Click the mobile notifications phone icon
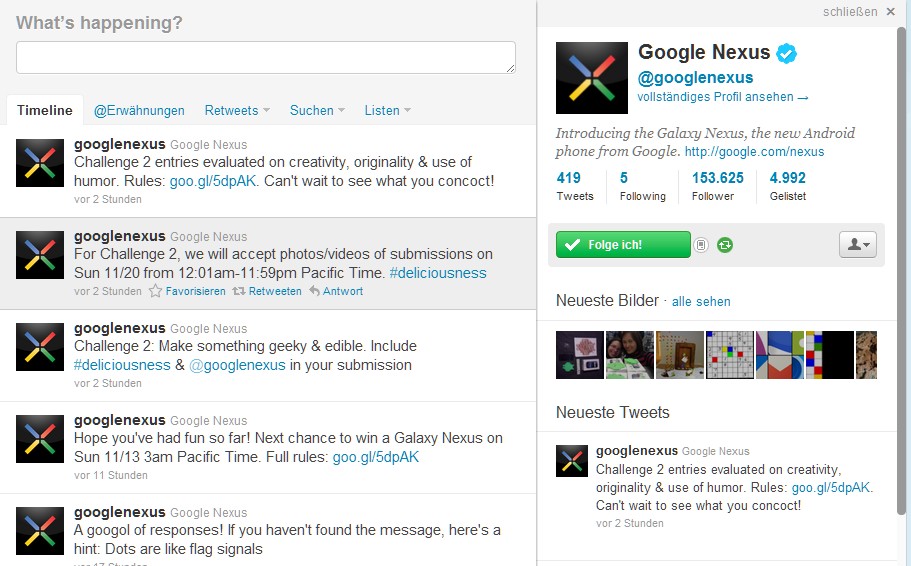The width and height of the screenshot is (911, 566). 701,245
